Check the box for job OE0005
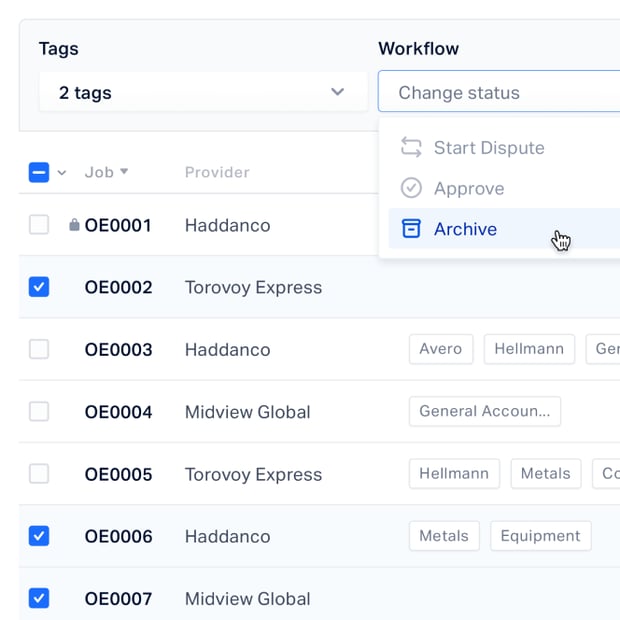 coord(39,474)
